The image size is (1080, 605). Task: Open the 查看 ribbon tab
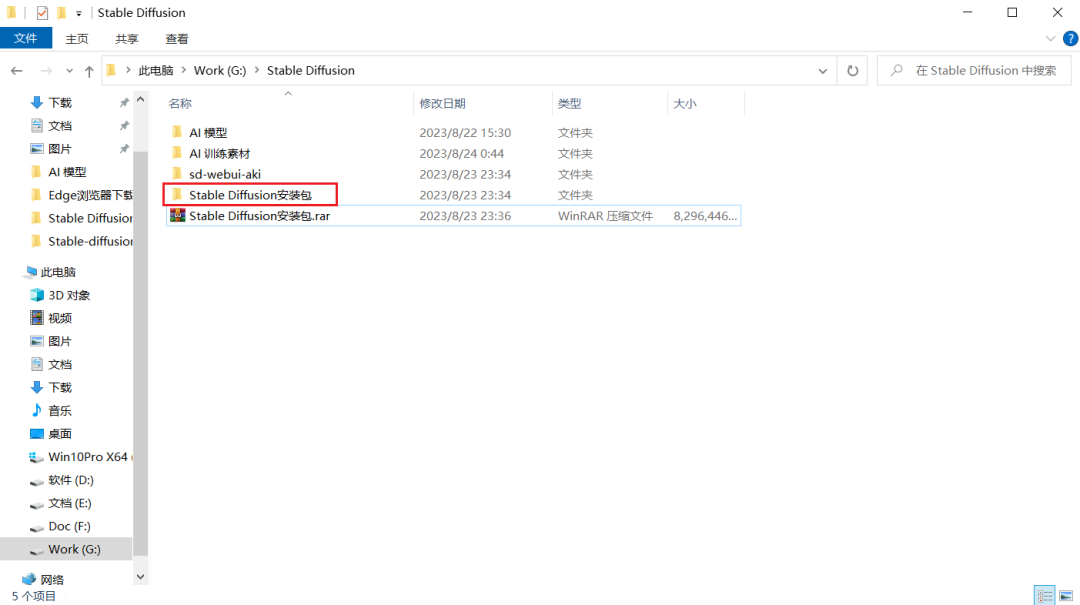177,39
